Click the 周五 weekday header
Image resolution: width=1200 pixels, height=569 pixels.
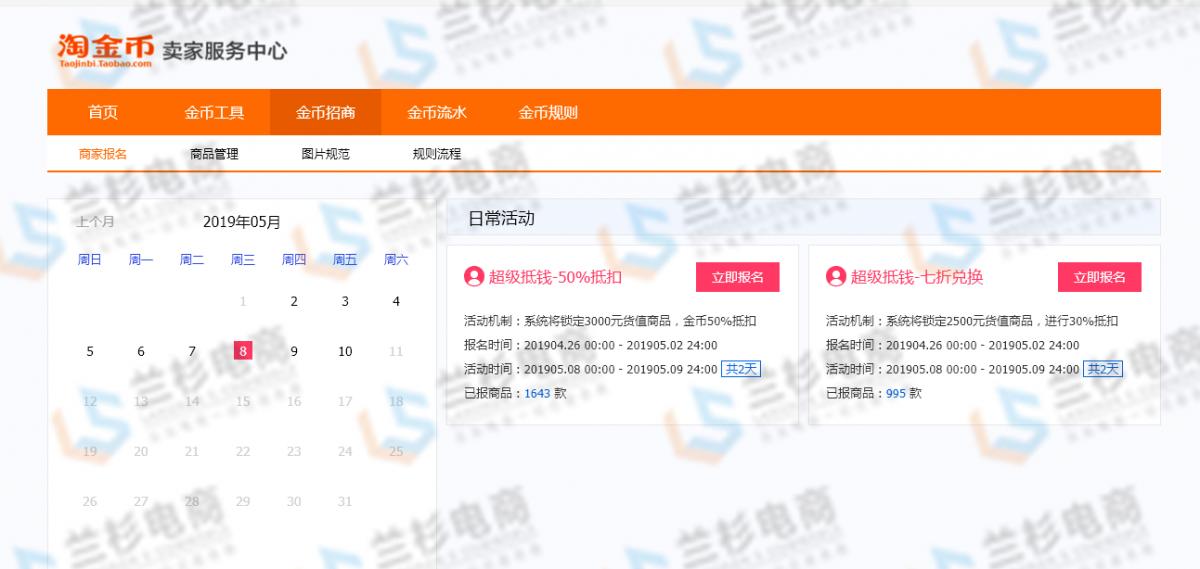pyautogui.click(x=345, y=260)
